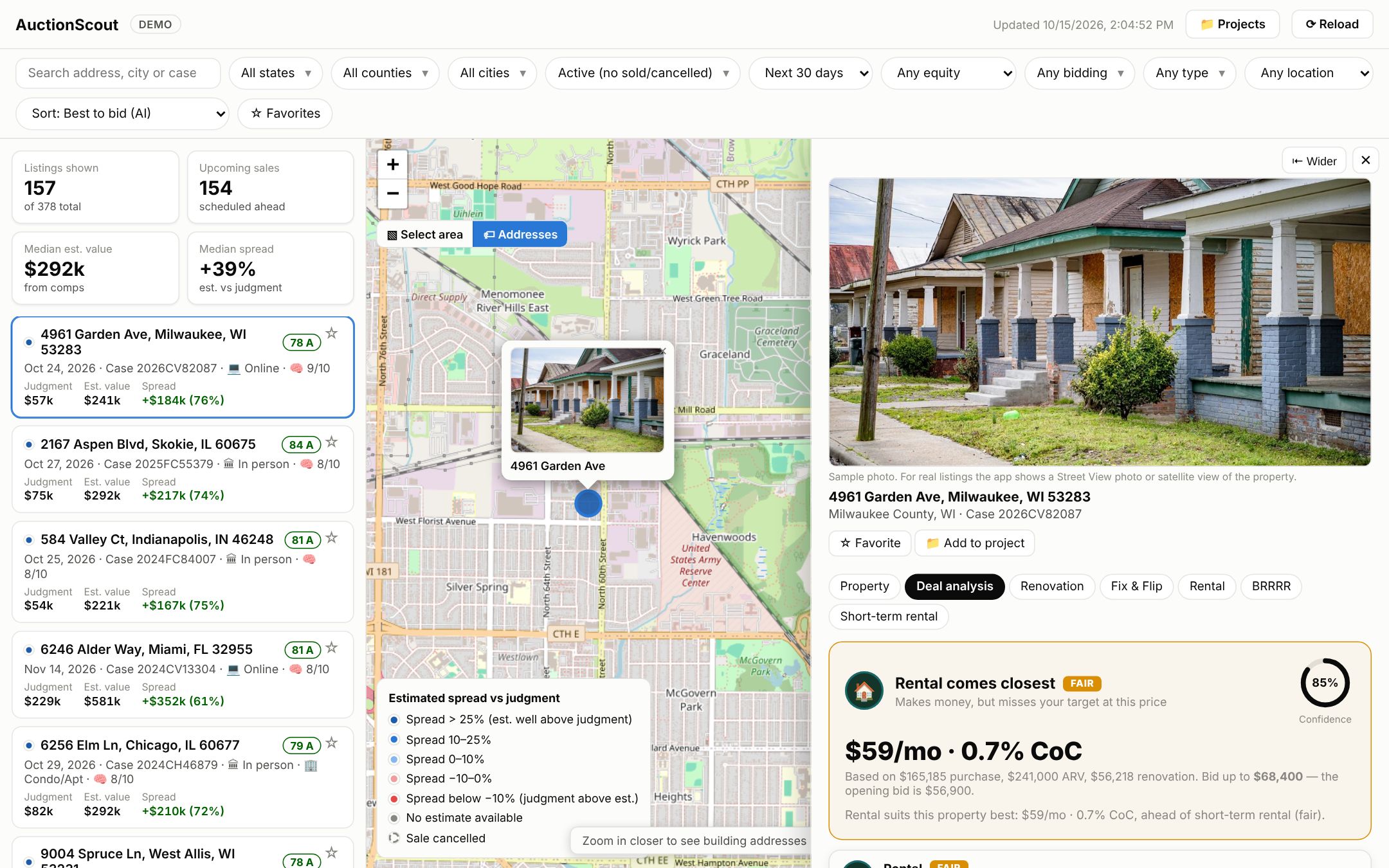Reload the listings data
This screenshot has width=1389, height=868.
1332,24
